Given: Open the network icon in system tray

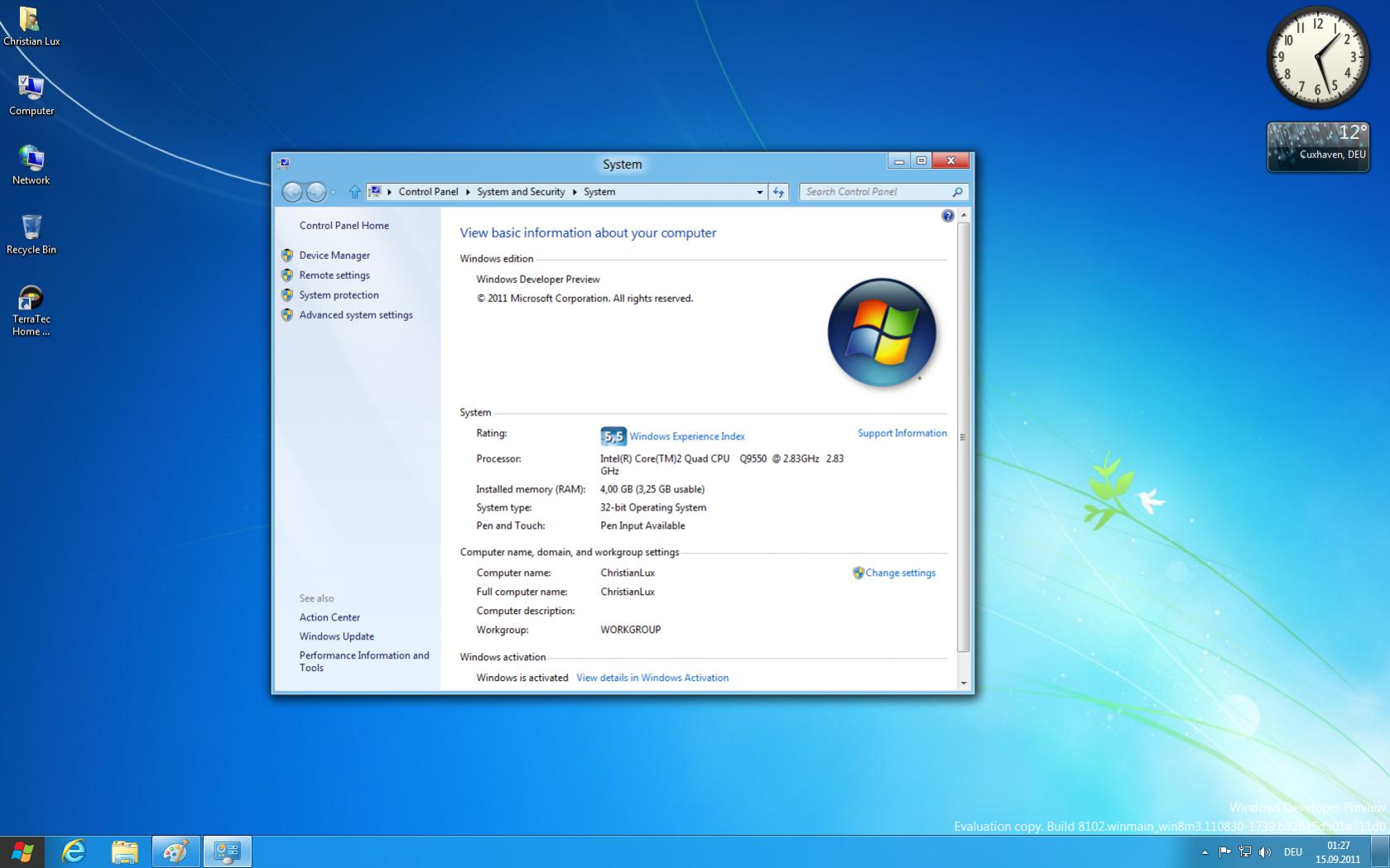Looking at the screenshot, I should pos(1245,851).
